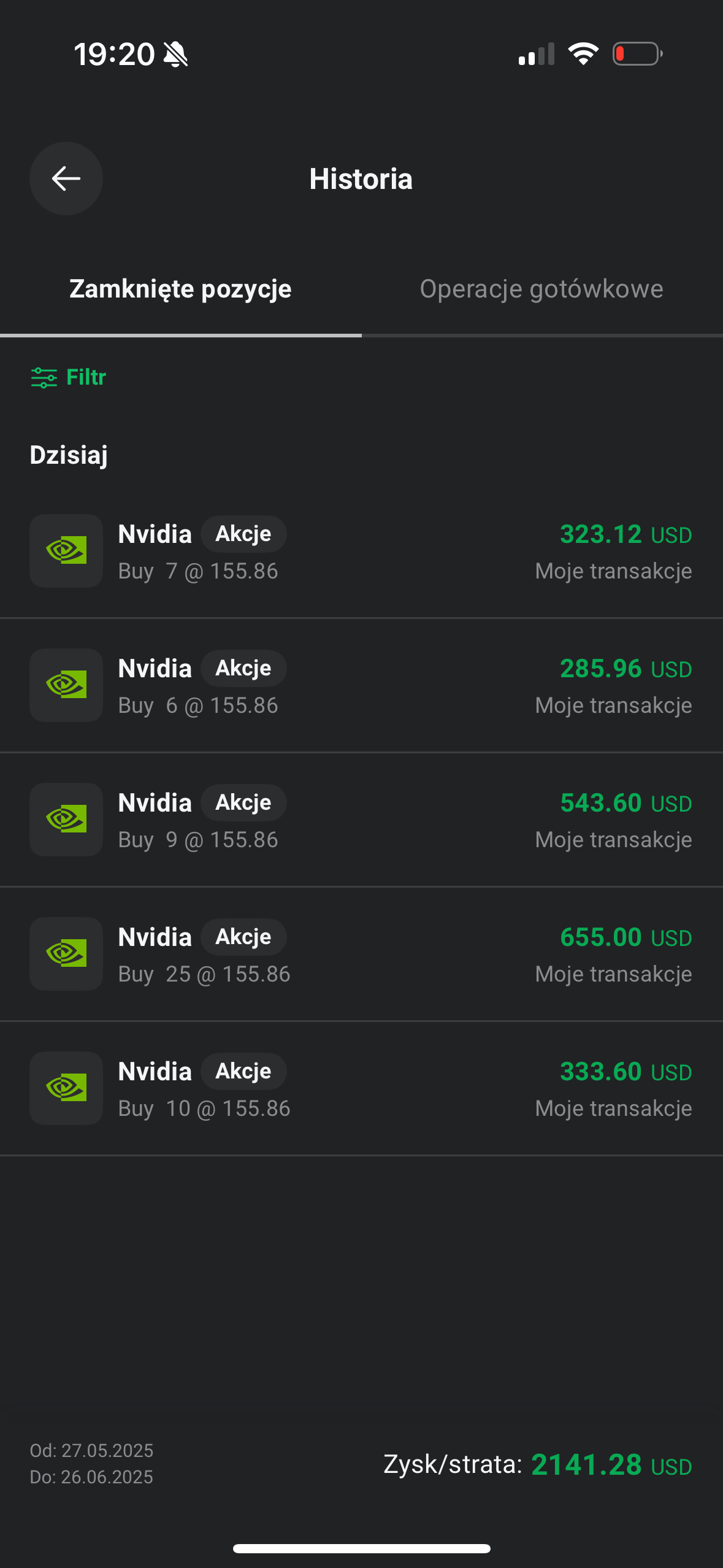Open the Filtr sliders icon
723x1568 pixels.
[x=44, y=377]
